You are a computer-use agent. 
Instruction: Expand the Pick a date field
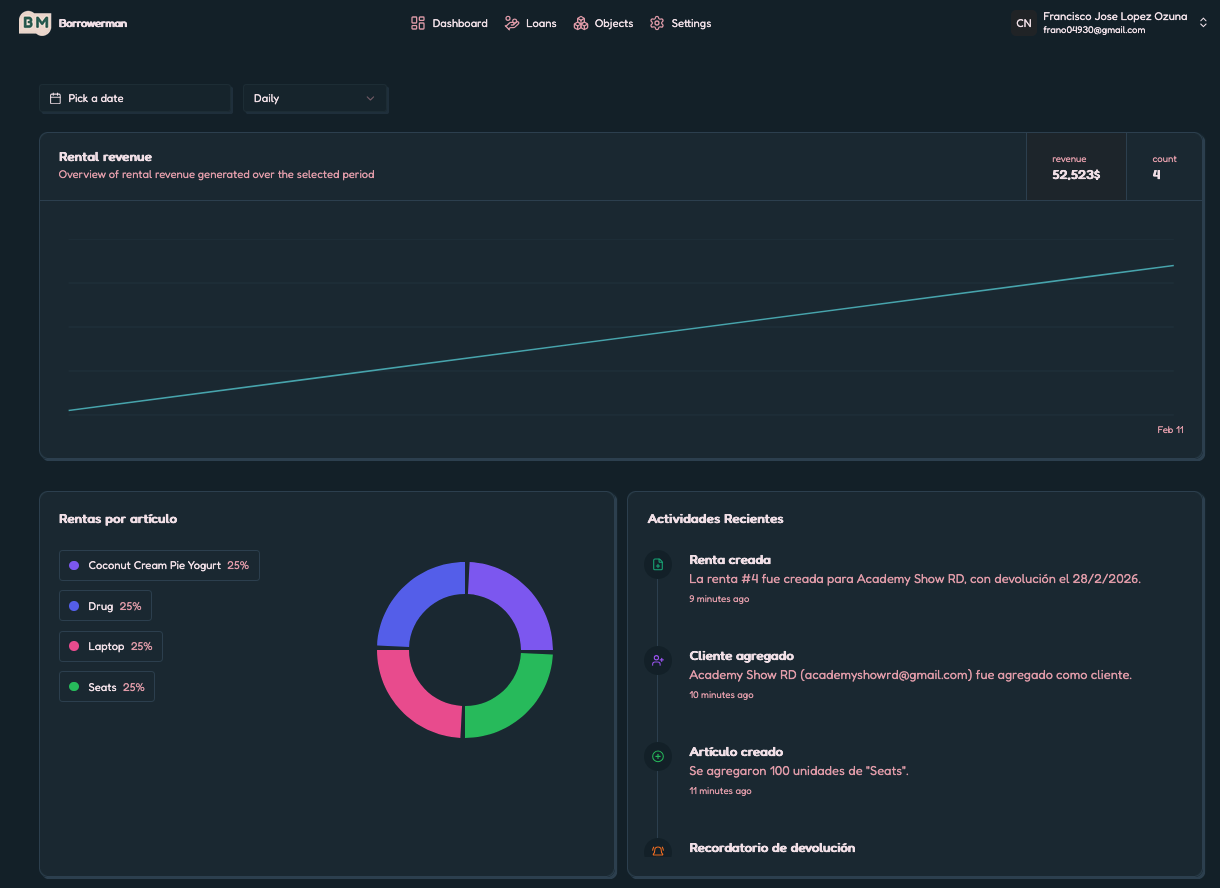pyautogui.click(x=135, y=98)
